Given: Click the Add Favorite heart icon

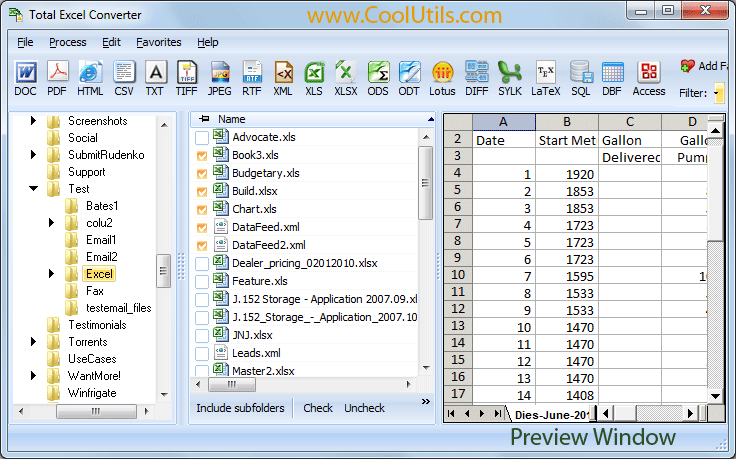Looking at the screenshot, I should 687,66.
